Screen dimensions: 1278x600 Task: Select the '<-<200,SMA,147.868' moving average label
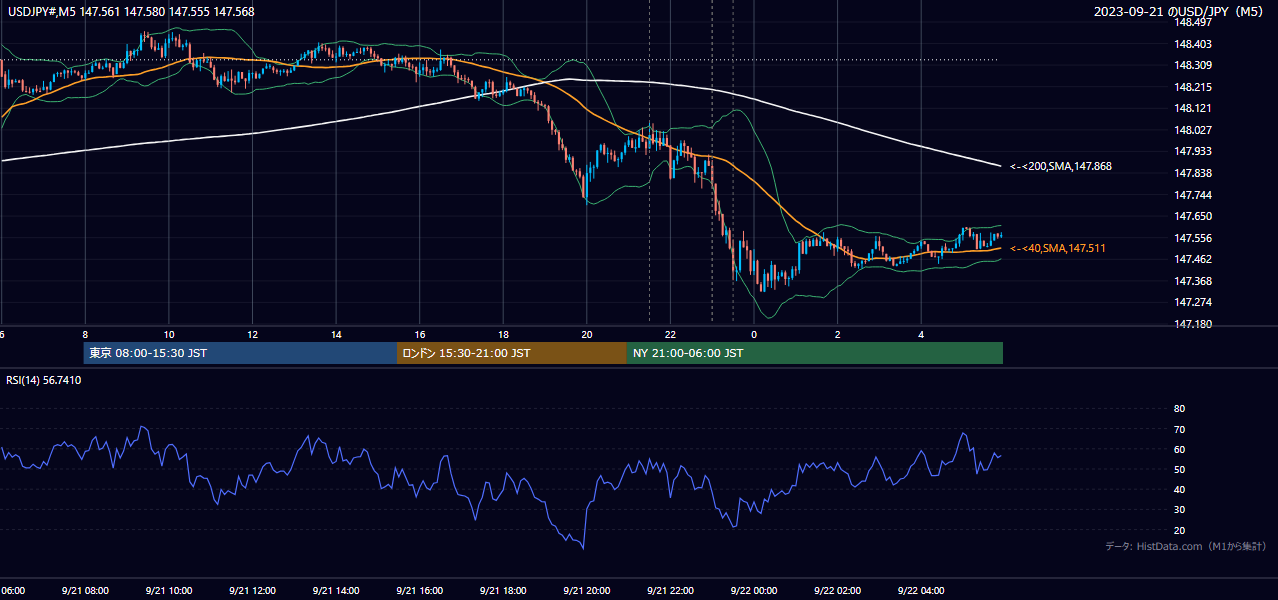1060,166
